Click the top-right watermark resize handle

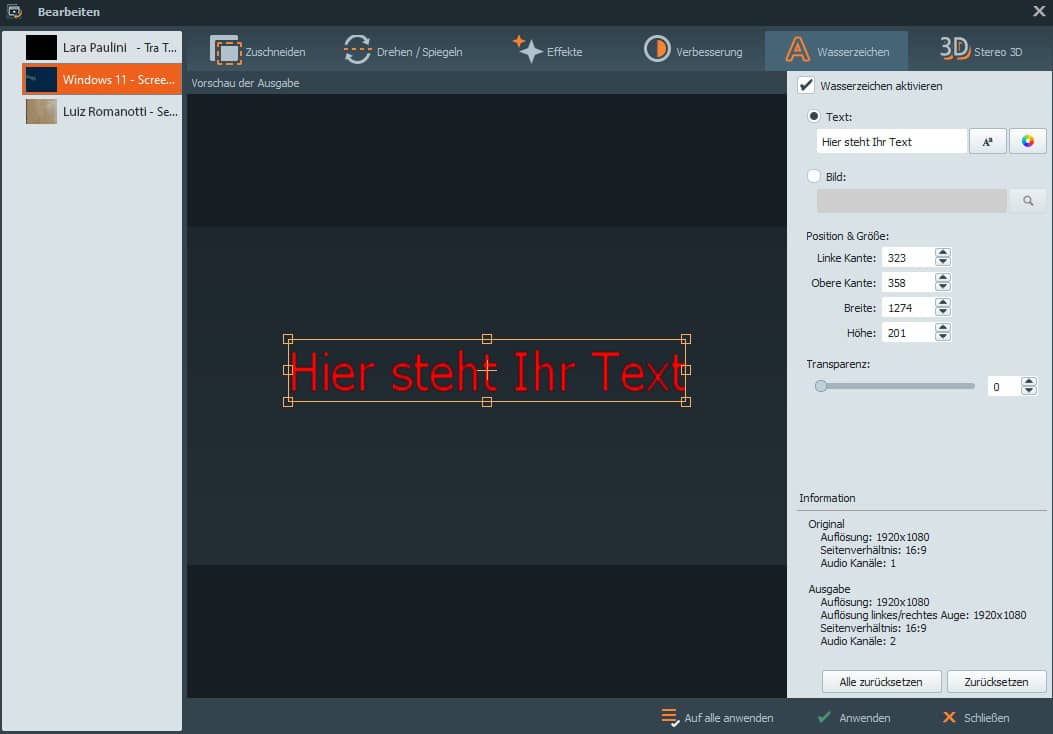pos(686,339)
